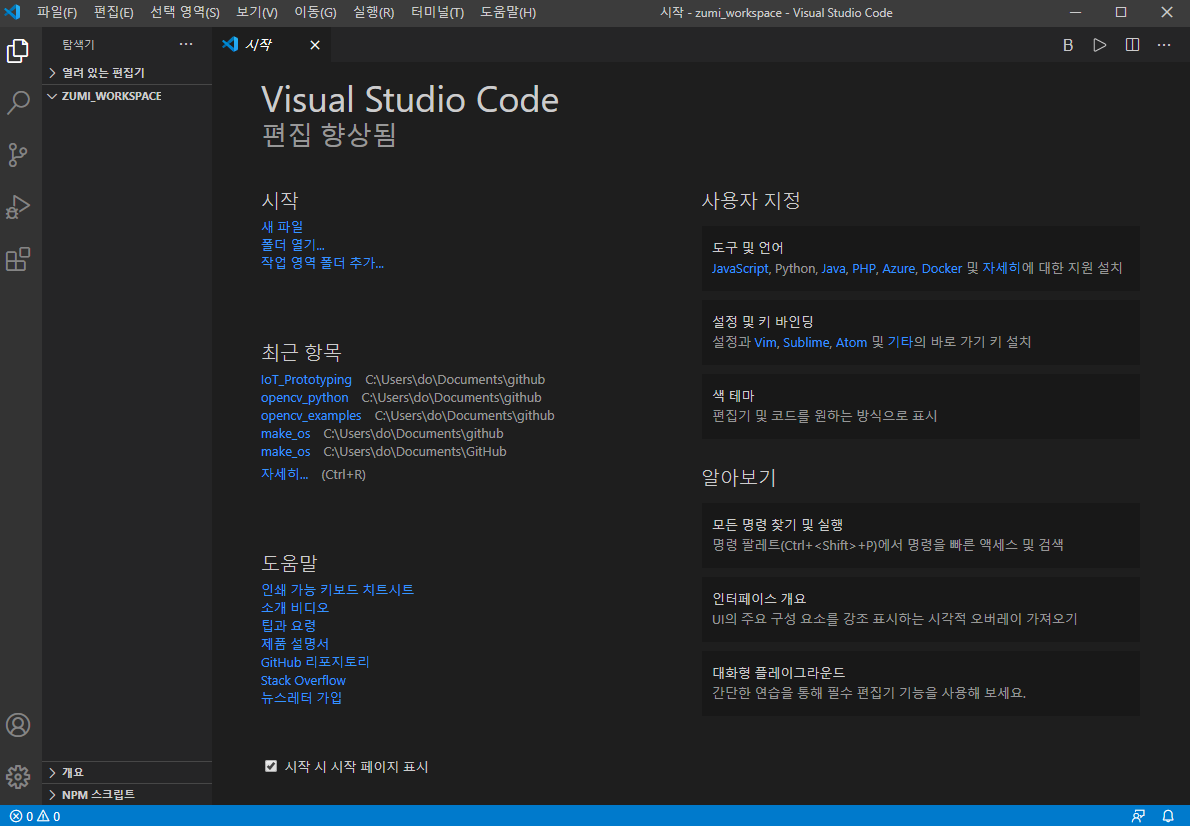Install Docker support link
Viewport: 1190px width, 826px height.
click(x=942, y=269)
